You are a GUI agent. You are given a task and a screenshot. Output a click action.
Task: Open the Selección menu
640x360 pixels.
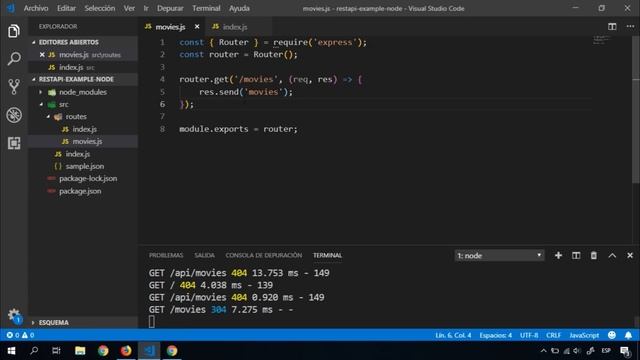click(100, 8)
